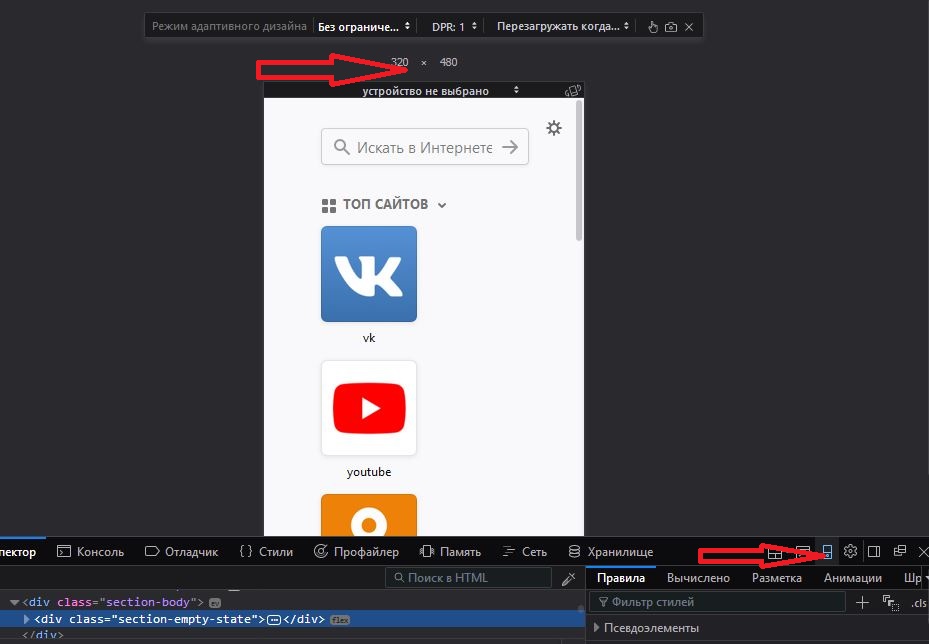Screen dimensions: 929x644
Task: Open throttling dropdown 'Без ограниче...'
Action: [364, 27]
